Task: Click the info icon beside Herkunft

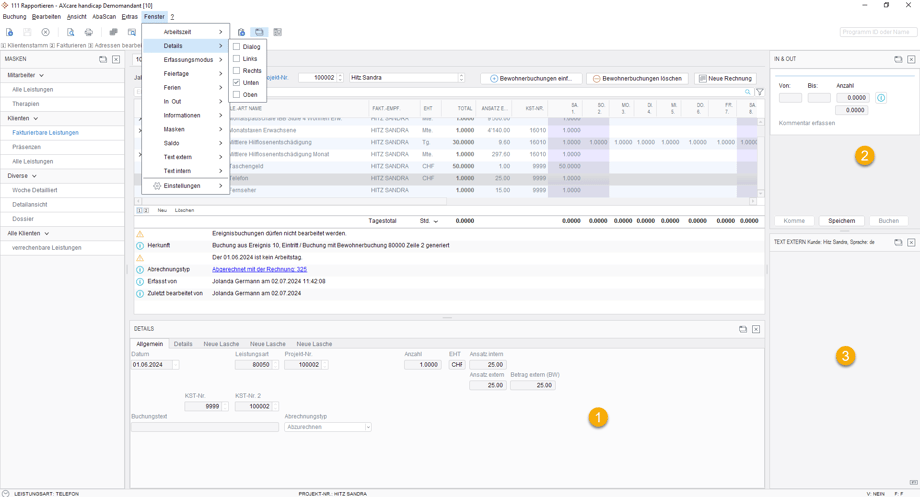Action: pyautogui.click(x=140, y=246)
